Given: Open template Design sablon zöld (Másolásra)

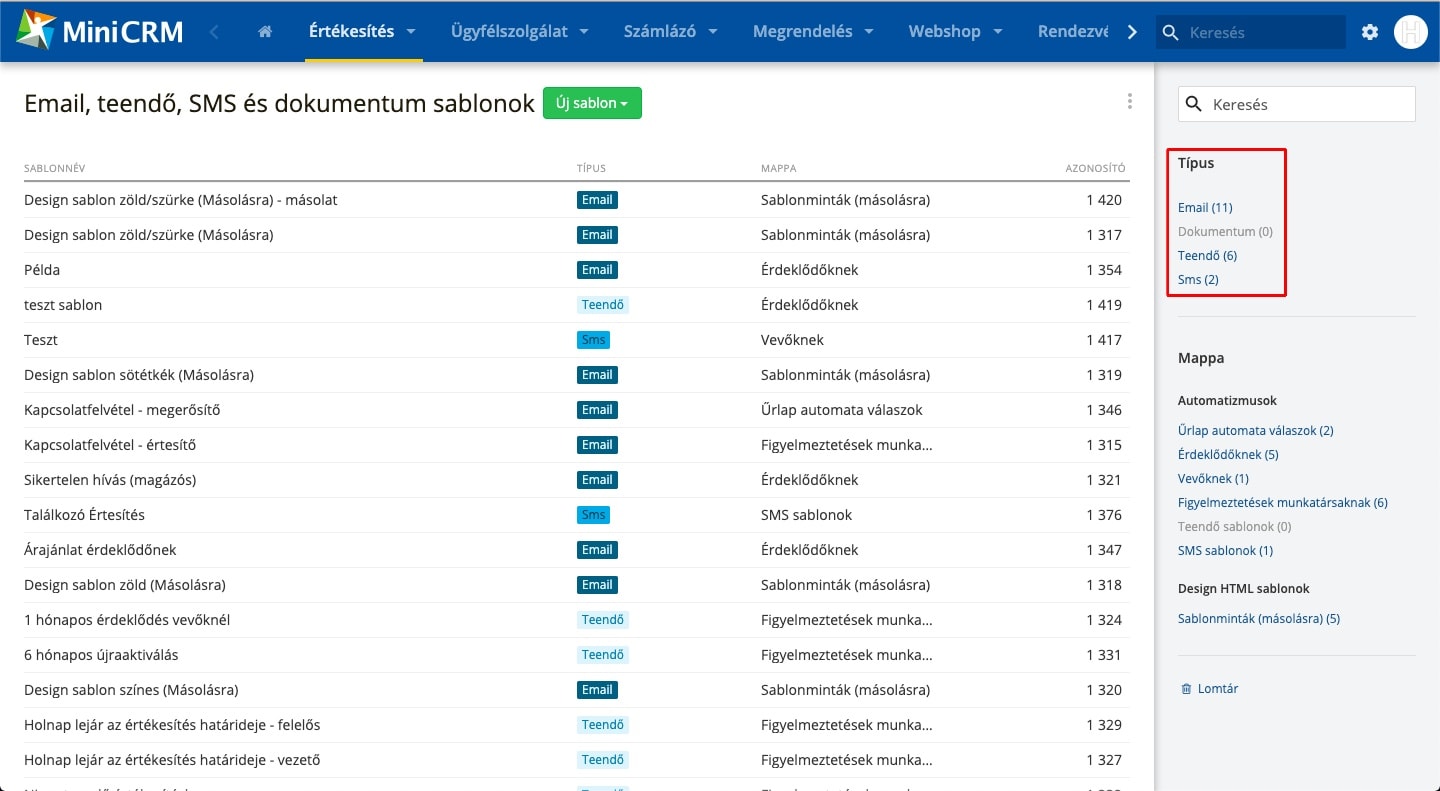Looking at the screenshot, I should pyautogui.click(x=125, y=585).
